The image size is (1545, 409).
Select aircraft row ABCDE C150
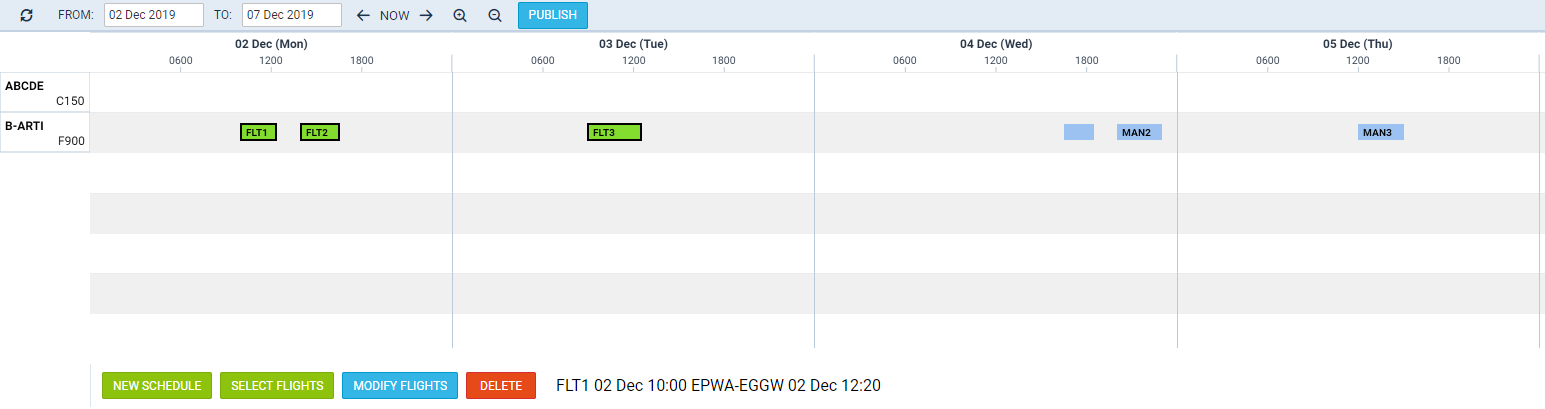pos(45,92)
